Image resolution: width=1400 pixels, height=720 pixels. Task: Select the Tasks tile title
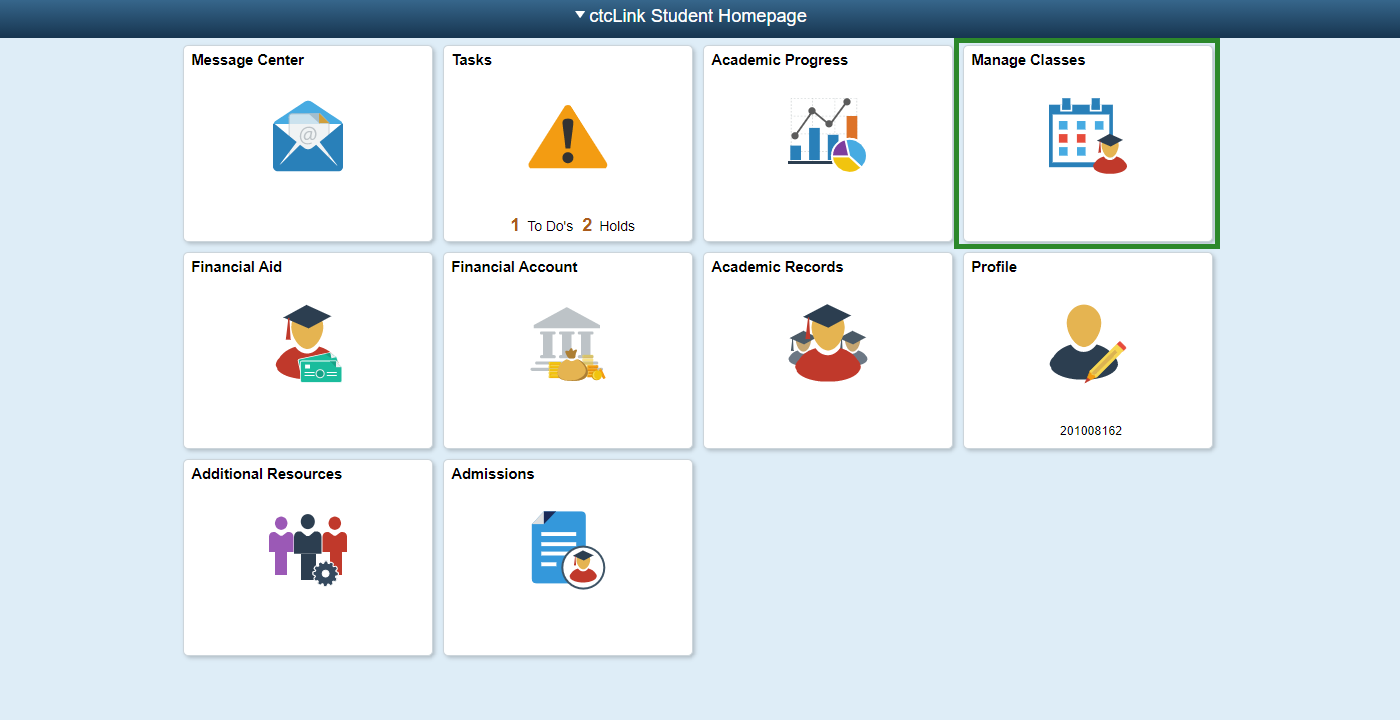[x=472, y=60]
